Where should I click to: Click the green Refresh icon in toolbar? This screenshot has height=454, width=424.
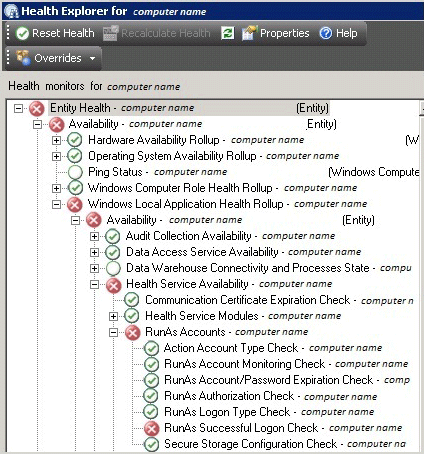tap(228, 33)
